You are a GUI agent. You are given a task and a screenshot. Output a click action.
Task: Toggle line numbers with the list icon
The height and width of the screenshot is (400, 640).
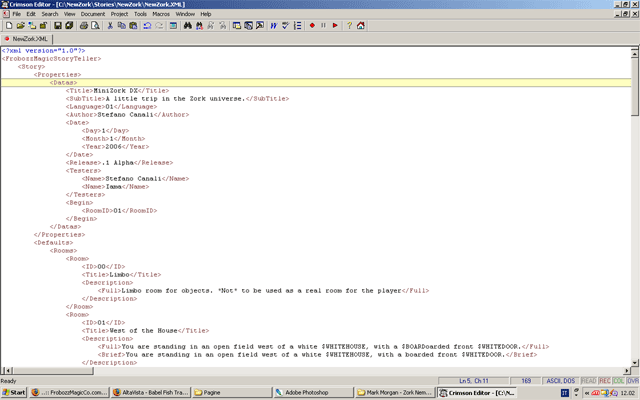coord(298,25)
